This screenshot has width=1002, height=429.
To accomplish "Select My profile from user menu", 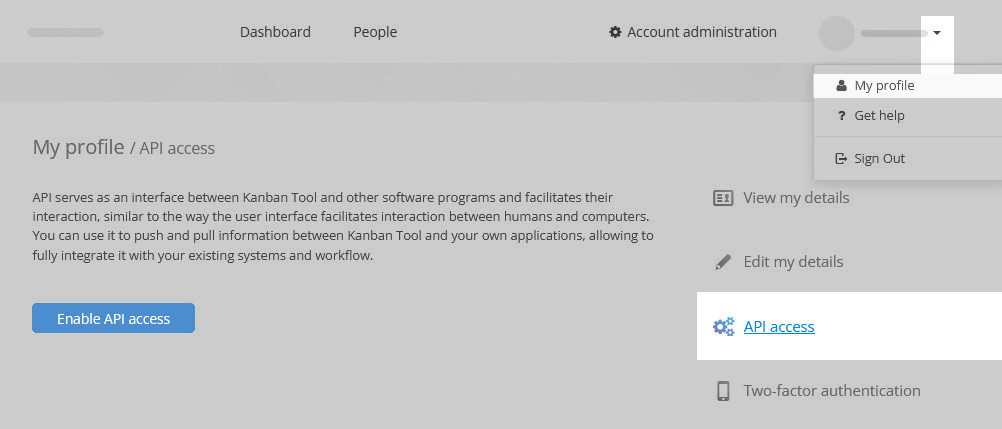I will tap(907, 86).
